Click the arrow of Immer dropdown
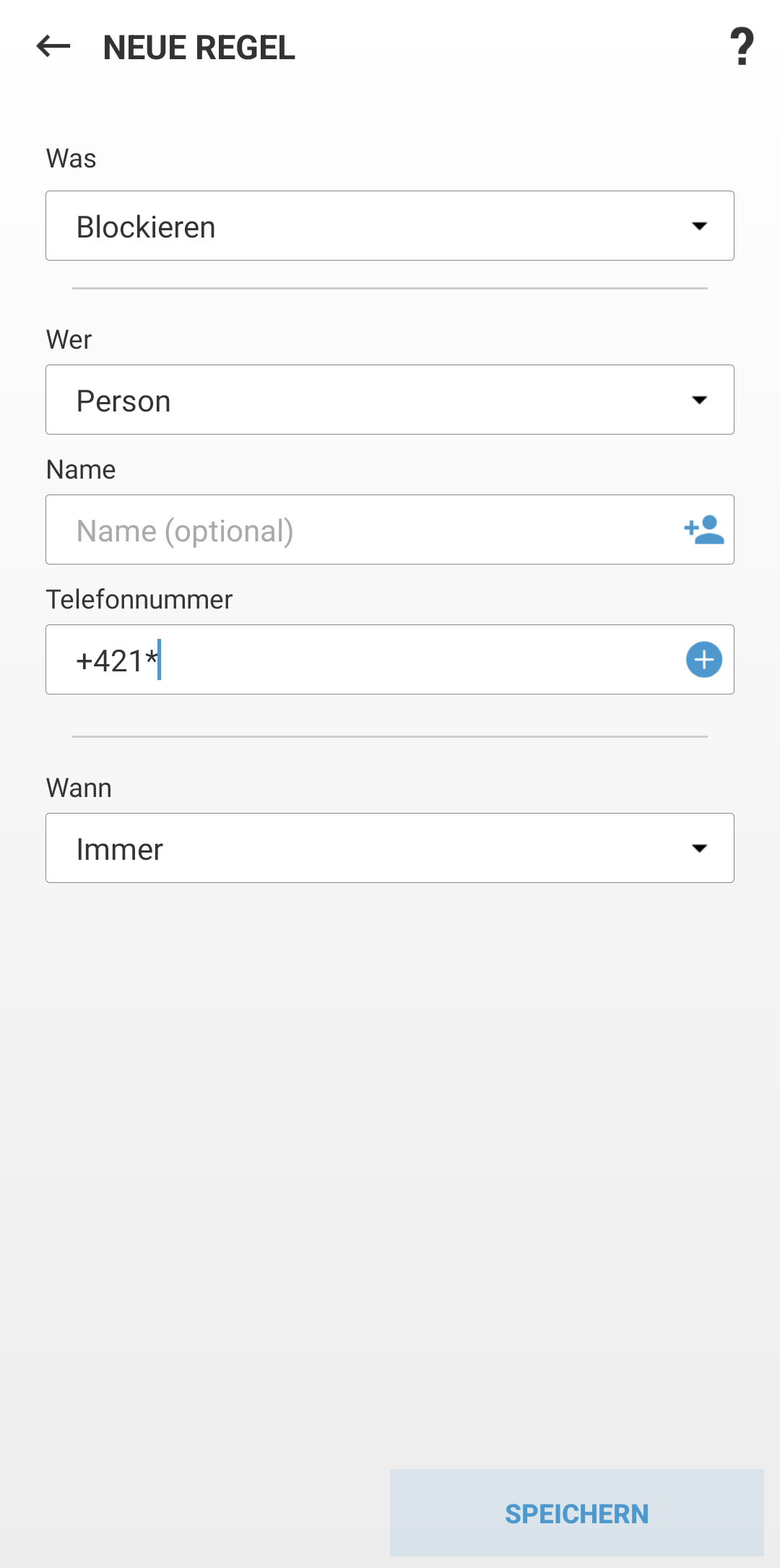 click(699, 848)
